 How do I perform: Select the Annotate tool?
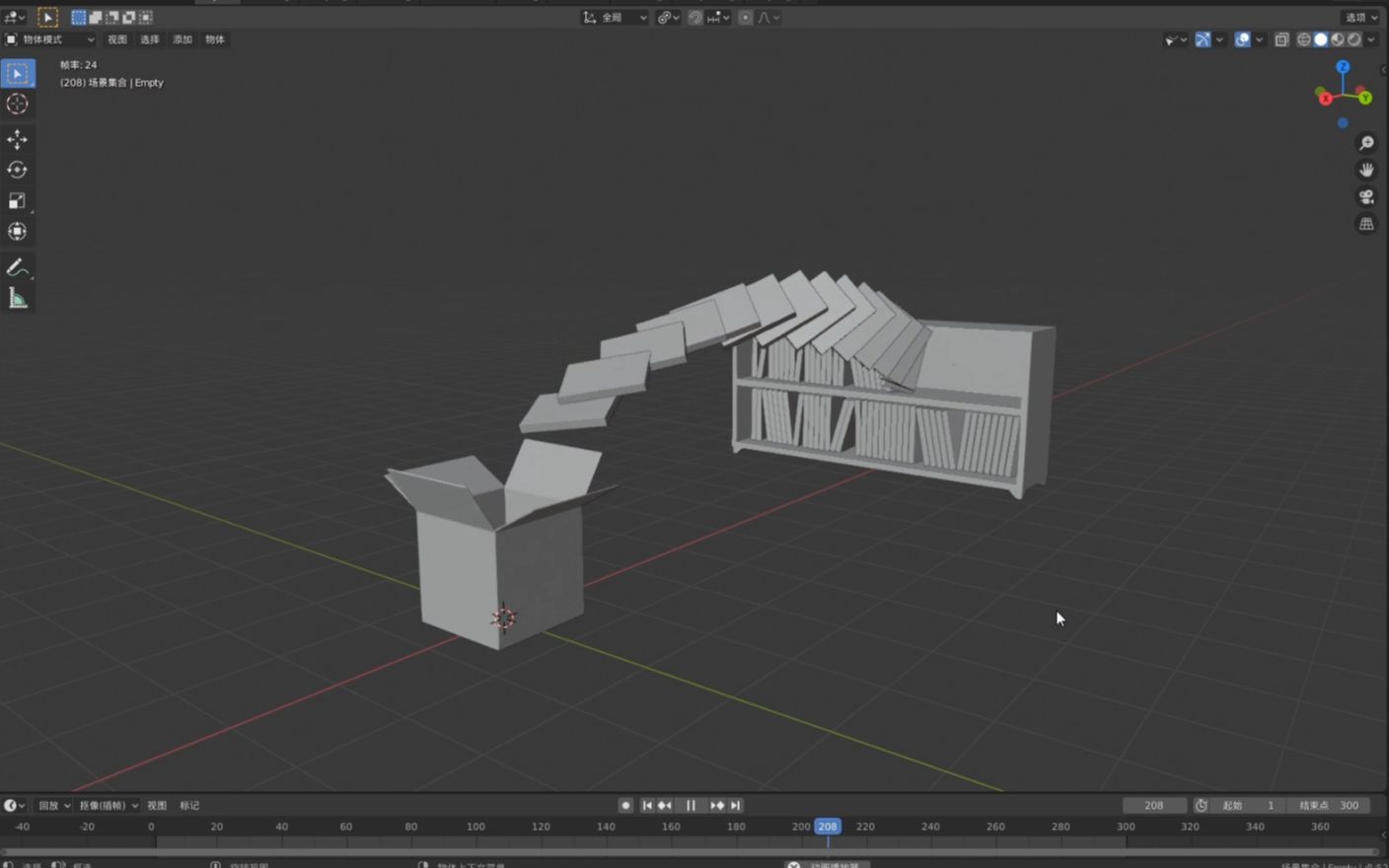[18, 267]
